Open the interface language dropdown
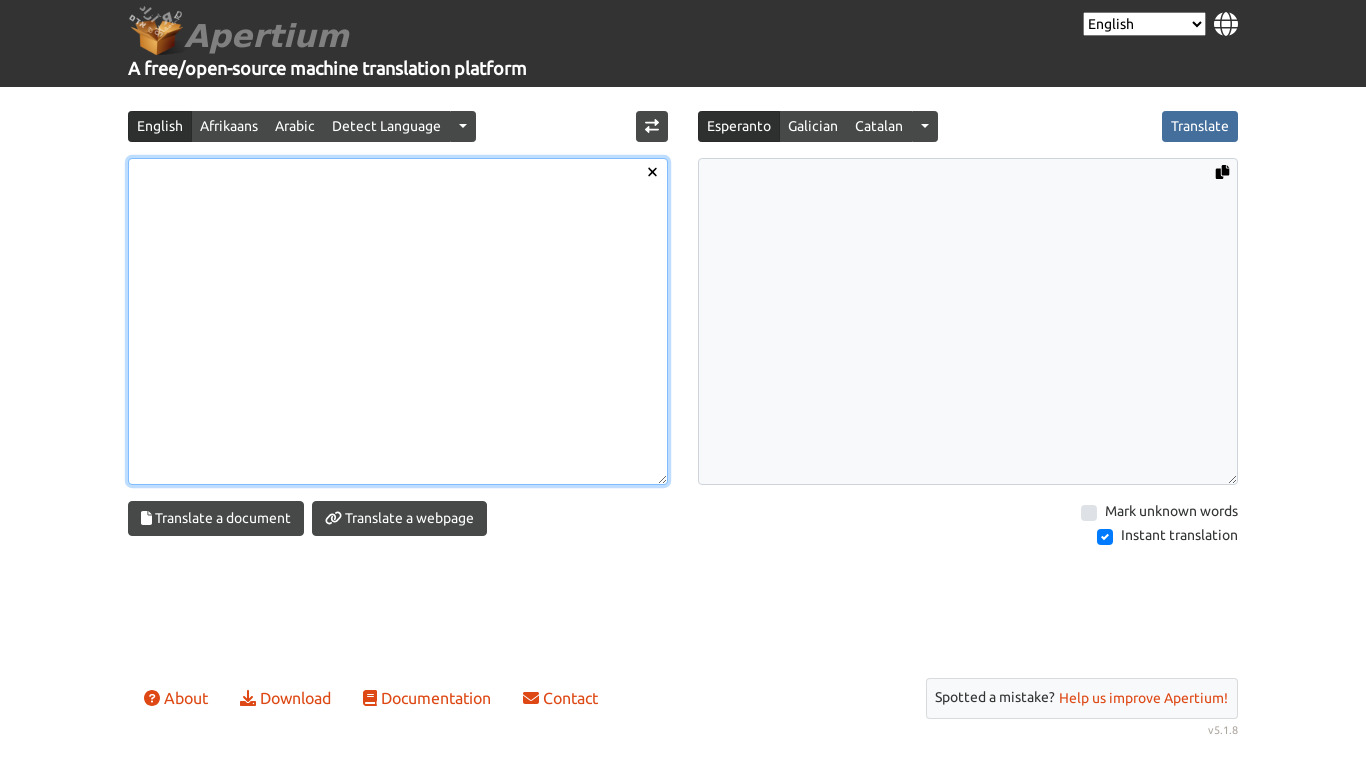 pyautogui.click(x=1144, y=24)
